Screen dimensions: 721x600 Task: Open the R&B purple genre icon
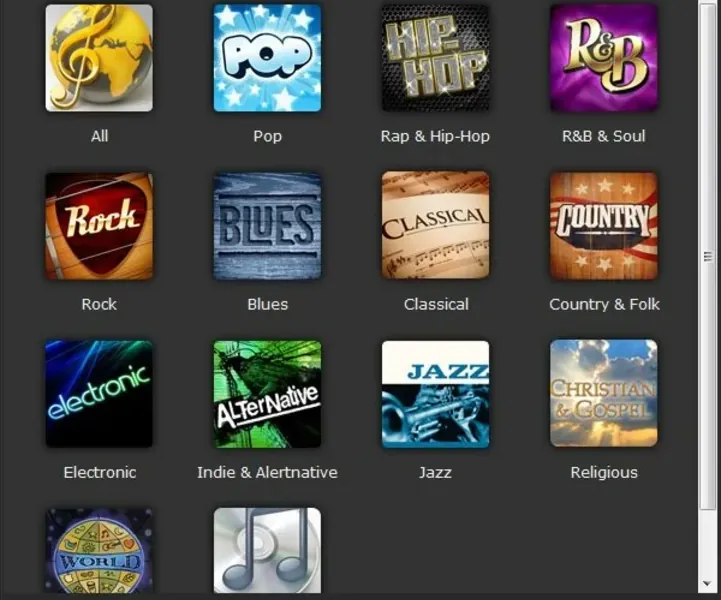coord(604,58)
